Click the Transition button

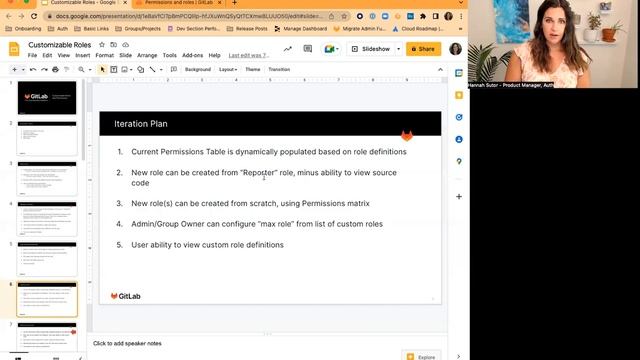point(279,69)
